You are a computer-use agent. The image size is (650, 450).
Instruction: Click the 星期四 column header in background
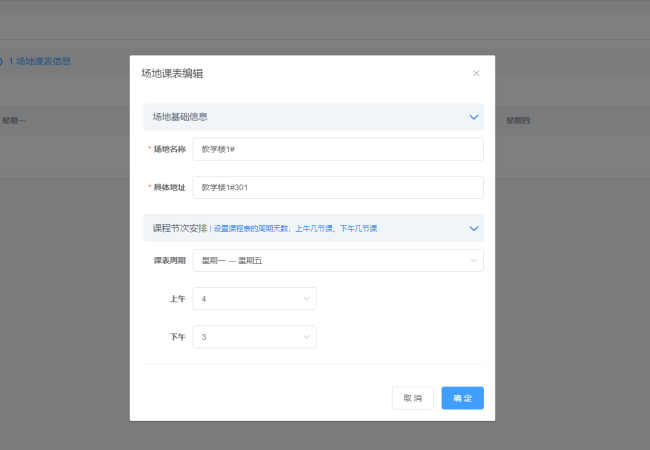(x=518, y=121)
